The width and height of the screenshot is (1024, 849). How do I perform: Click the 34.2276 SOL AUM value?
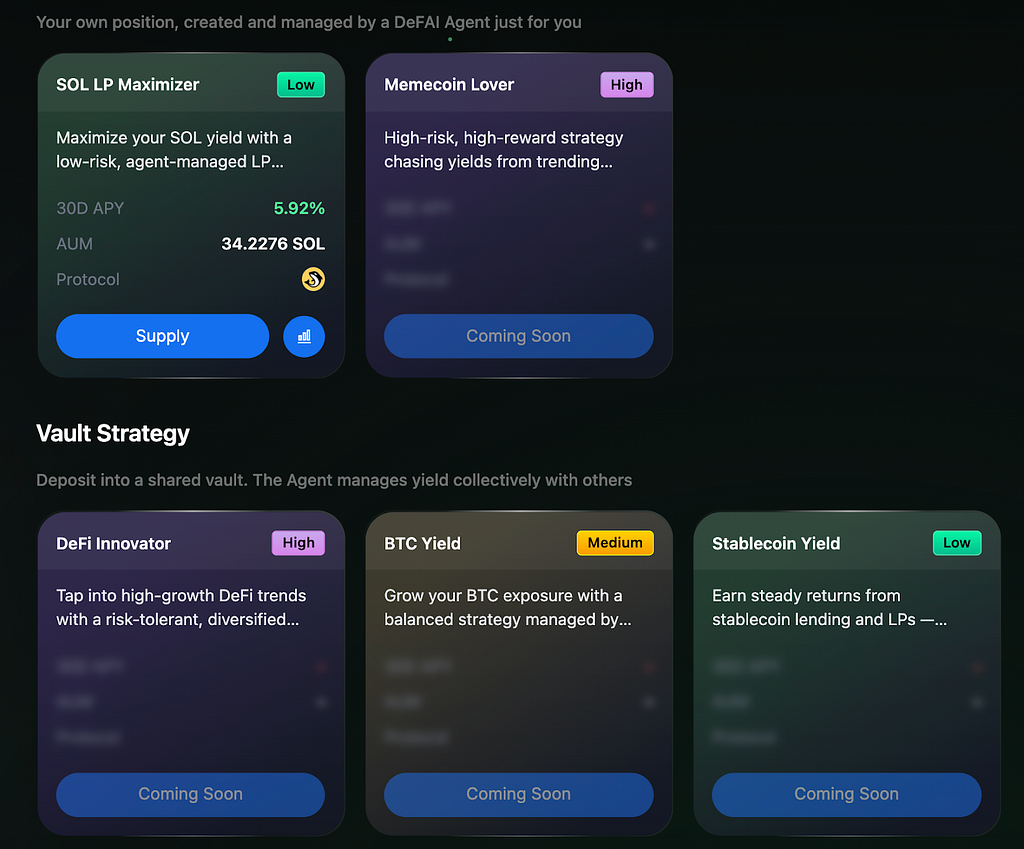click(x=273, y=244)
